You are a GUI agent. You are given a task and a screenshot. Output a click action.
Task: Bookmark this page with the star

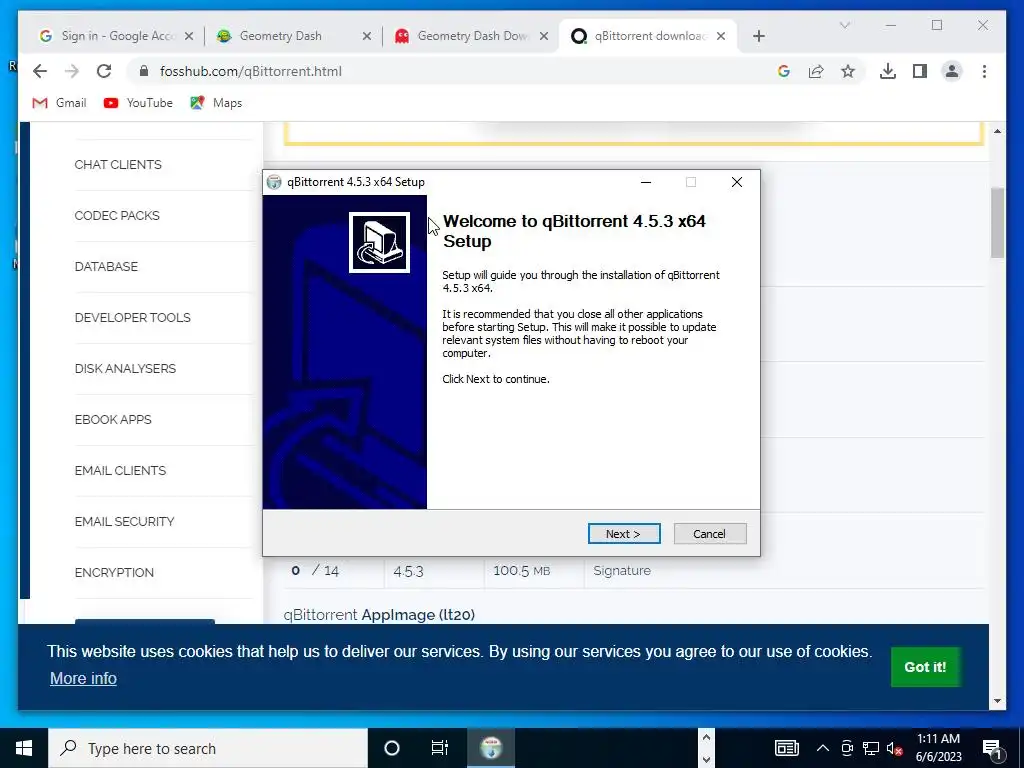point(848,71)
